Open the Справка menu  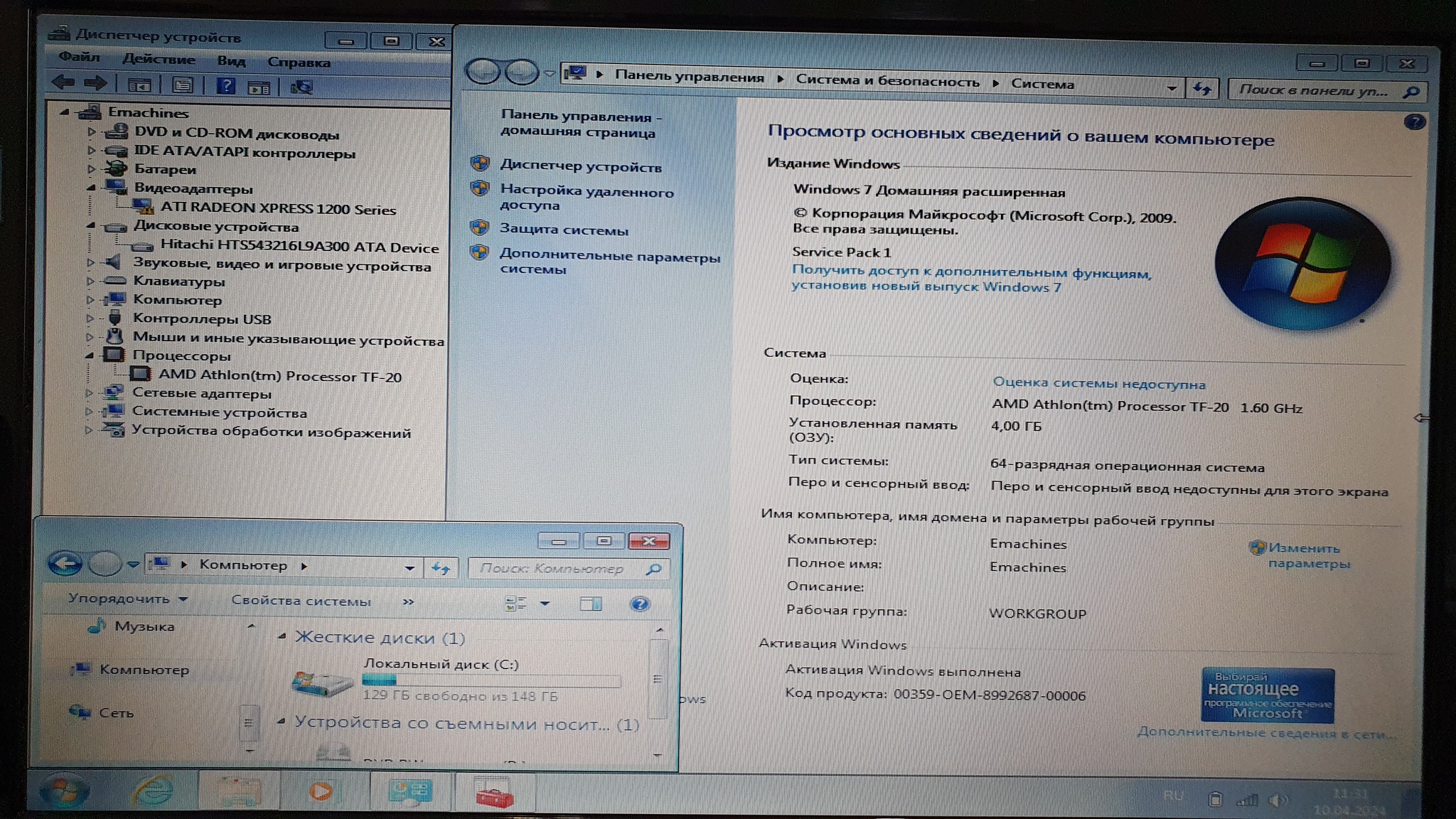click(x=299, y=63)
